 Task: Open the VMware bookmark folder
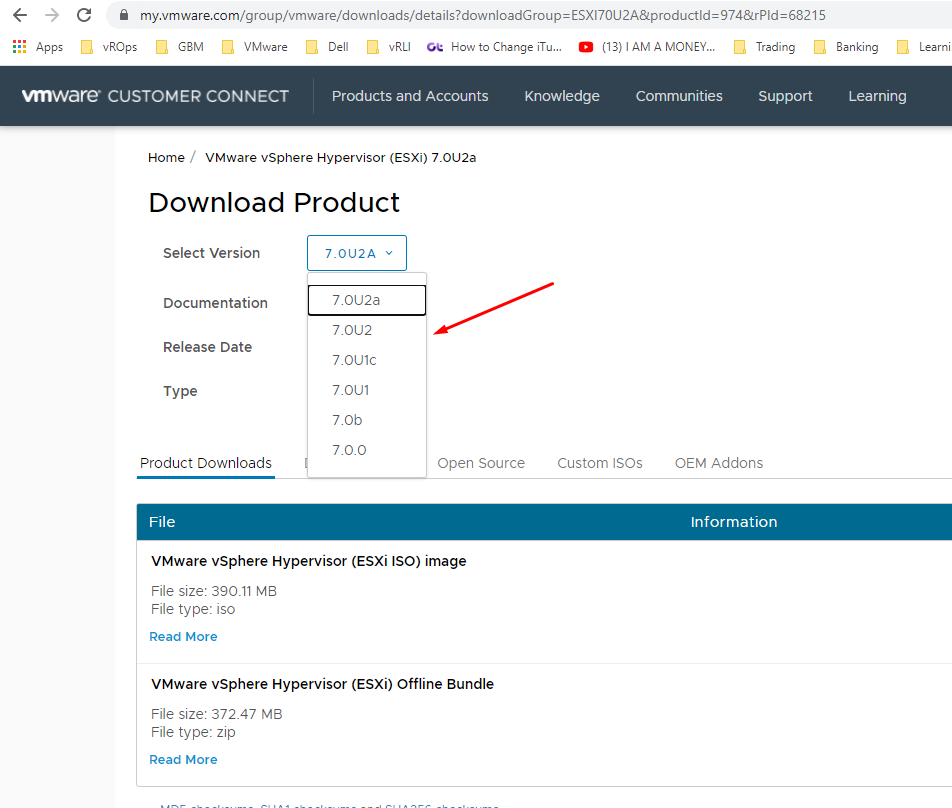point(255,47)
